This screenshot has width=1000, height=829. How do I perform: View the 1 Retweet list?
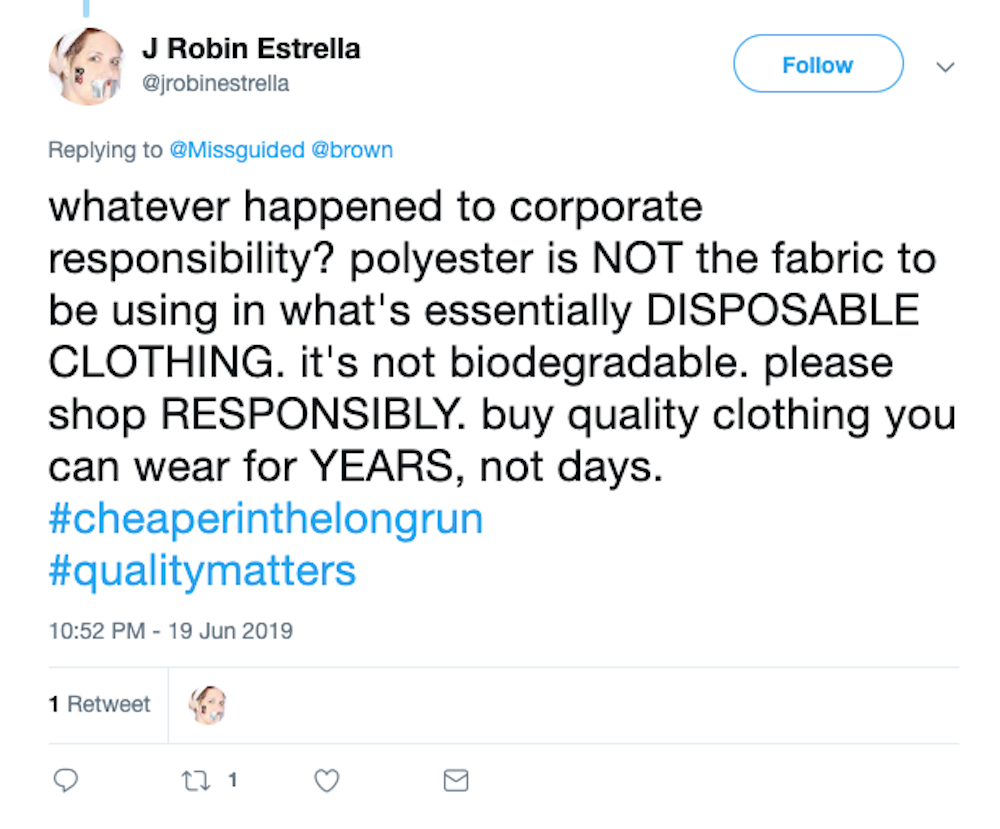(x=99, y=704)
